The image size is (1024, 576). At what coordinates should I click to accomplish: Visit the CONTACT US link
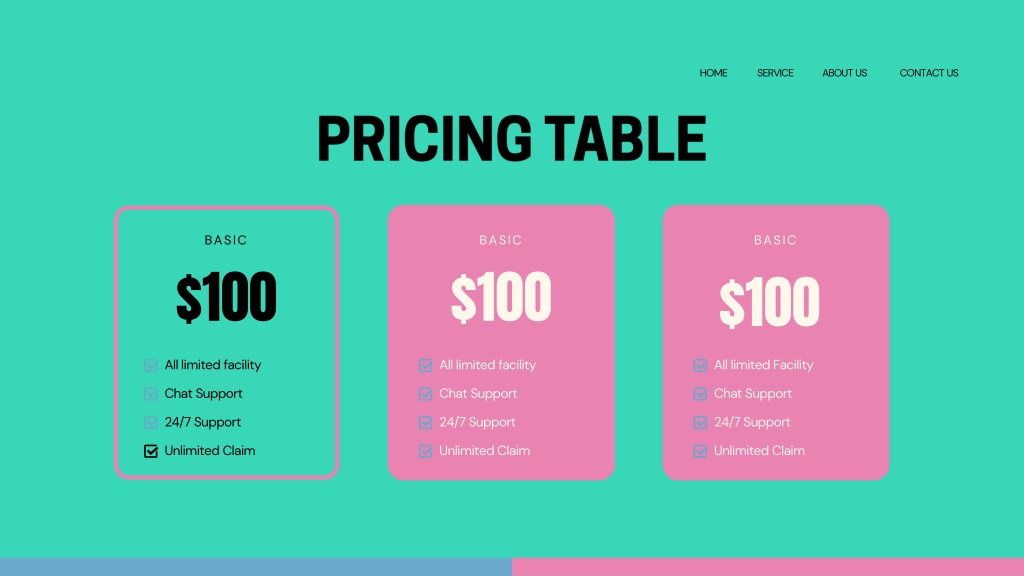pos(929,73)
